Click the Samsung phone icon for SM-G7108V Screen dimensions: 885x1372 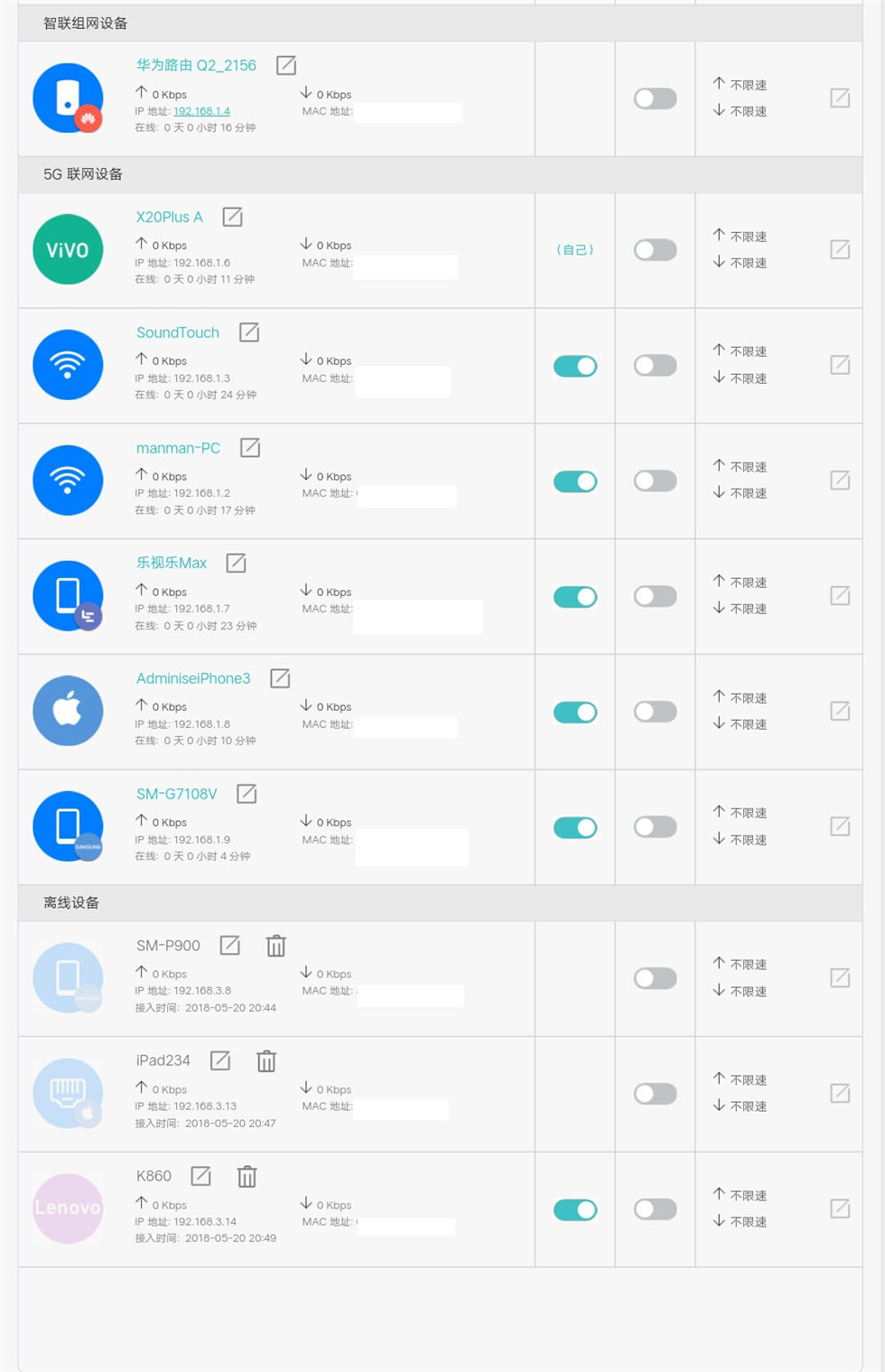click(x=68, y=826)
